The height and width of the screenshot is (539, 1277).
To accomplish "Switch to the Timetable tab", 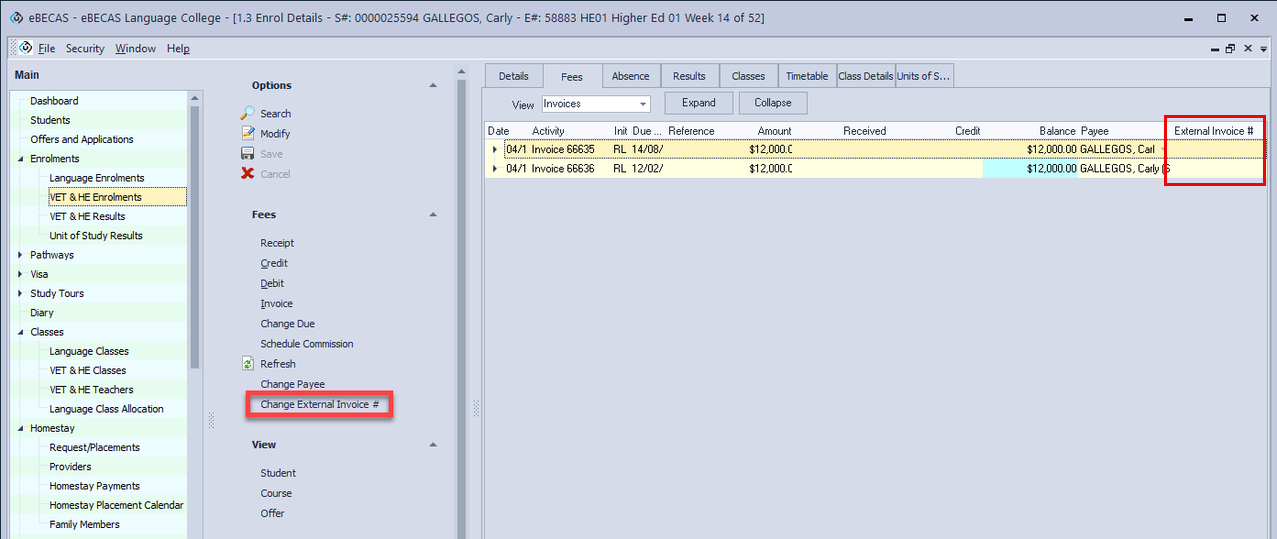I will pyautogui.click(x=806, y=76).
